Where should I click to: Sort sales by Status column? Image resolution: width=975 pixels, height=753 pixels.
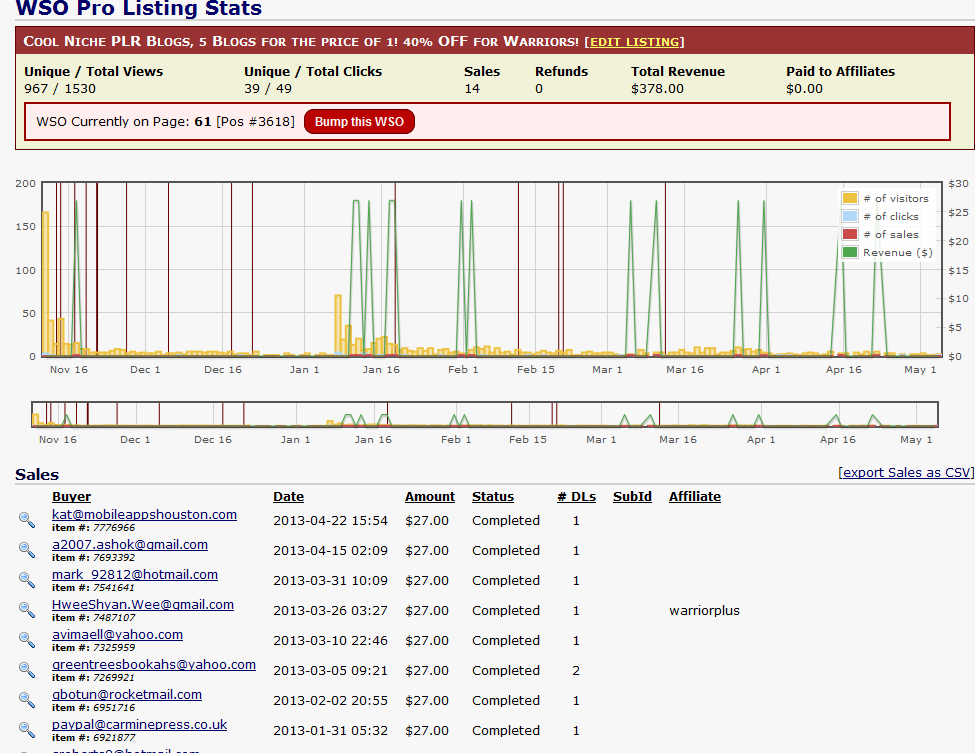pyautogui.click(x=492, y=497)
